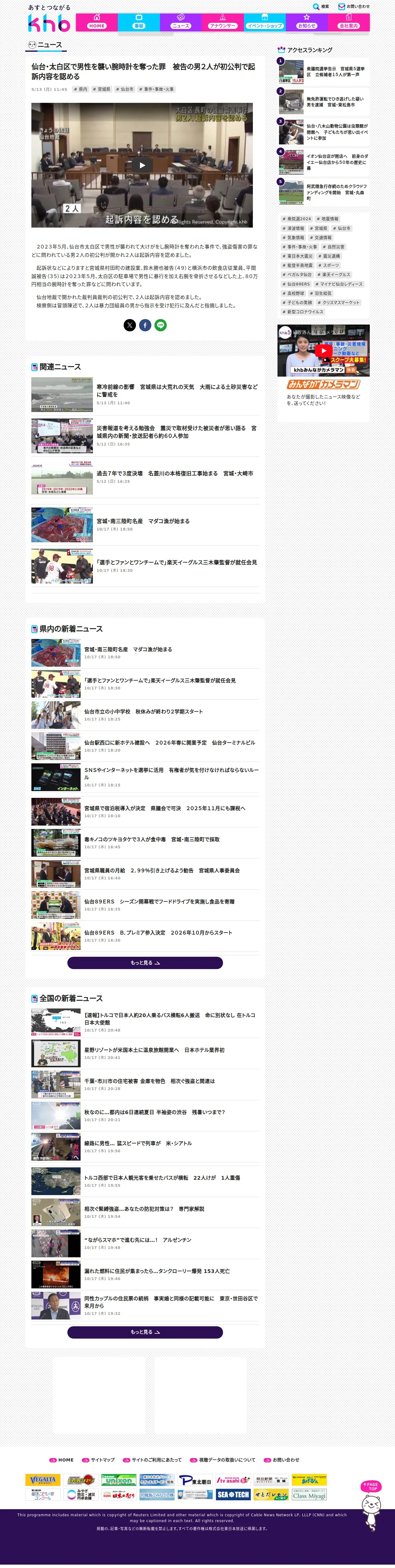Open ranking 3 八木山動物公園 article
This screenshot has width=395, height=1568.
(x=323, y=132)
